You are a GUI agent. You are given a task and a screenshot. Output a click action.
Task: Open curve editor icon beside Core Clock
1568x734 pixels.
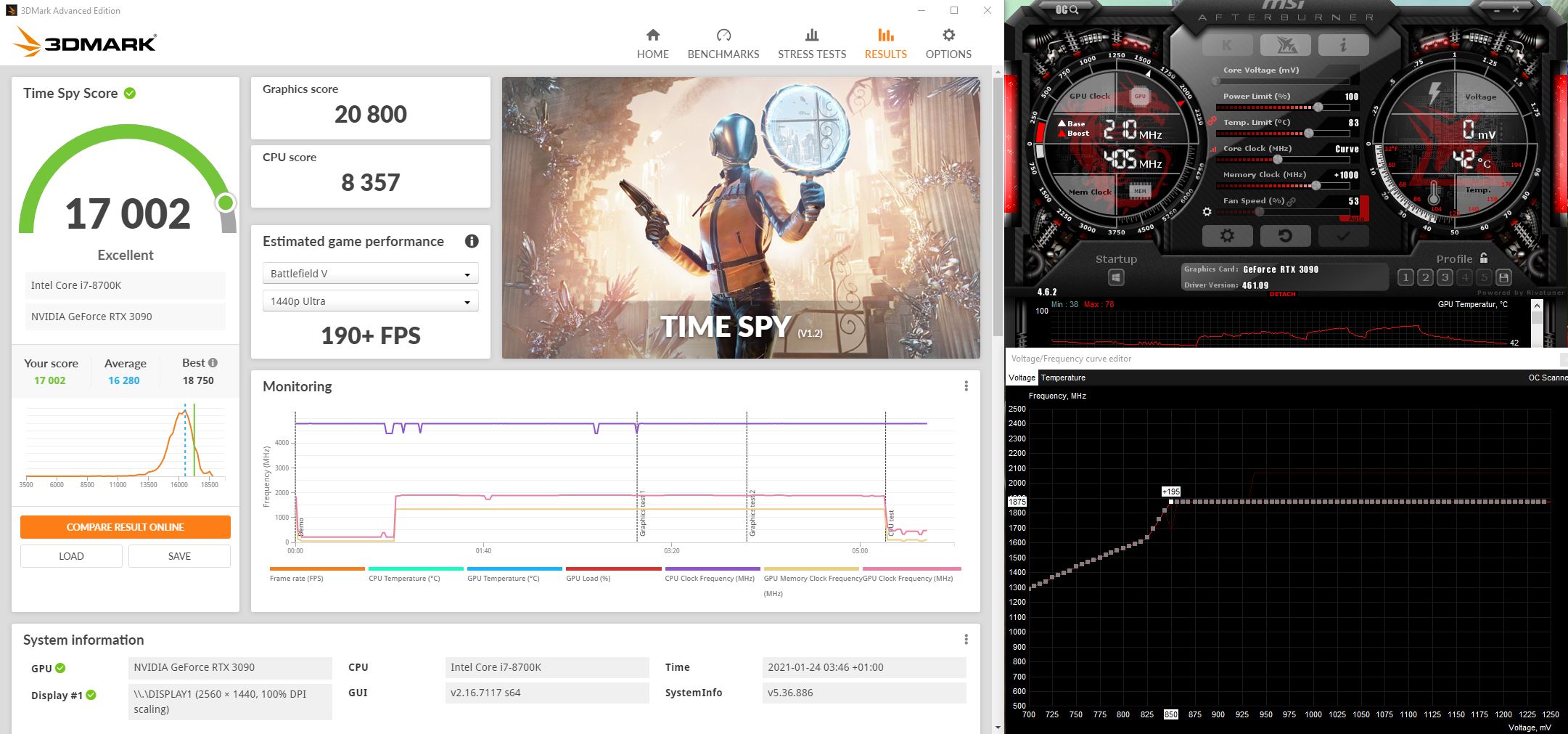coord(1213,149)
